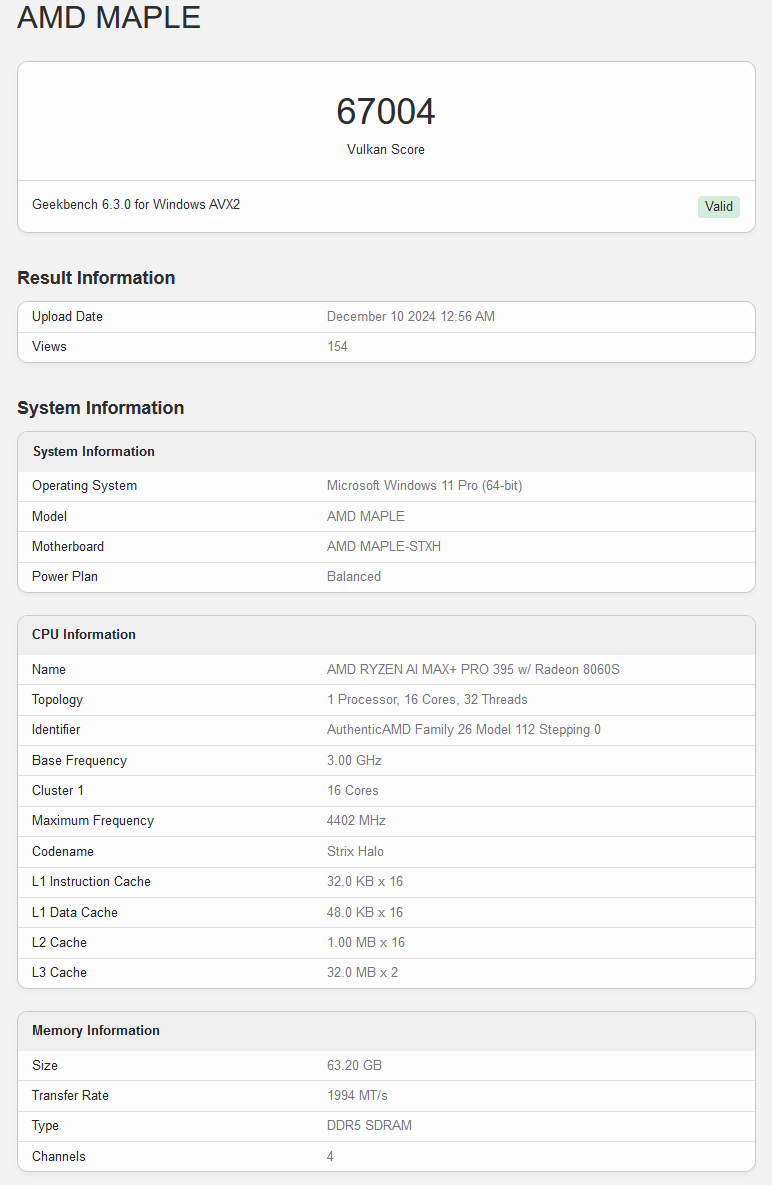Click the Memory Information table header
Screen dimensions: 772x1185
pyautogui.click(x=96, y=1030)
